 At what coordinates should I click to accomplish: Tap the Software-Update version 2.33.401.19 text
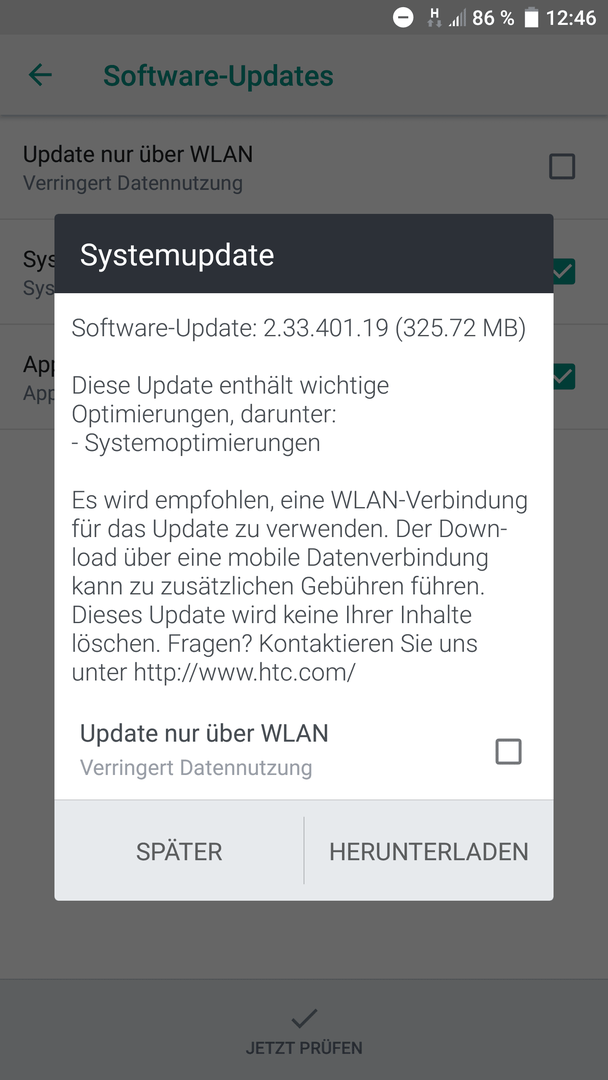point(298,329)
